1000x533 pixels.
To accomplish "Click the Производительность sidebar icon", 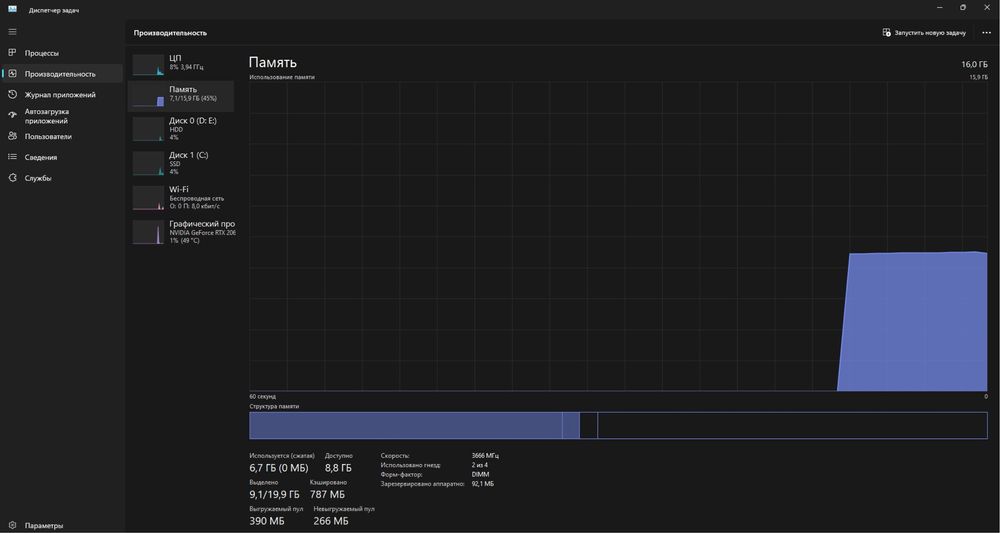I will click(12, 74).
